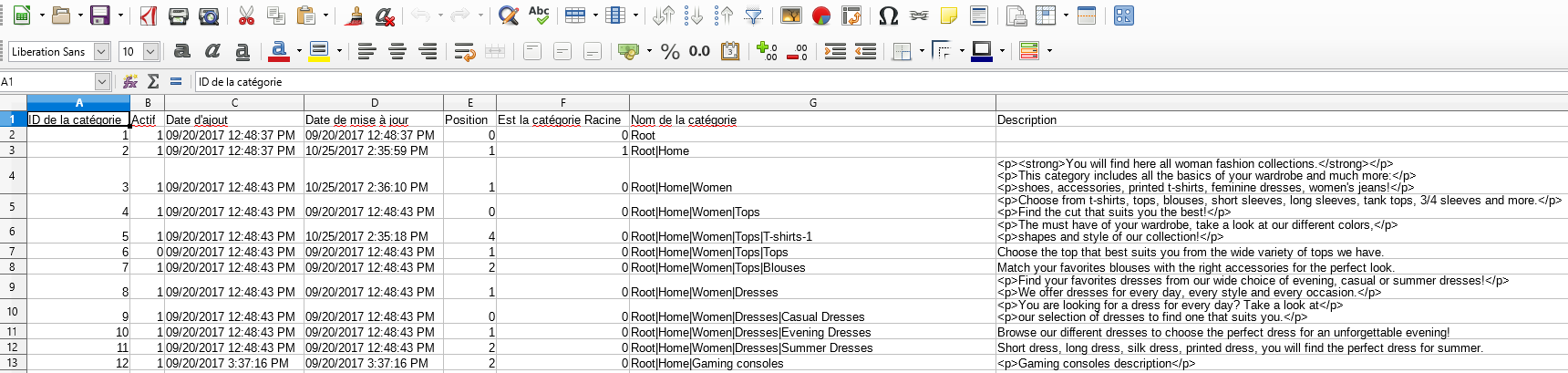The height and width of the screenshot is (373, 1568).
Task: Open the Liberation Sans font name dropdown
Action: (x=102, y=52)
